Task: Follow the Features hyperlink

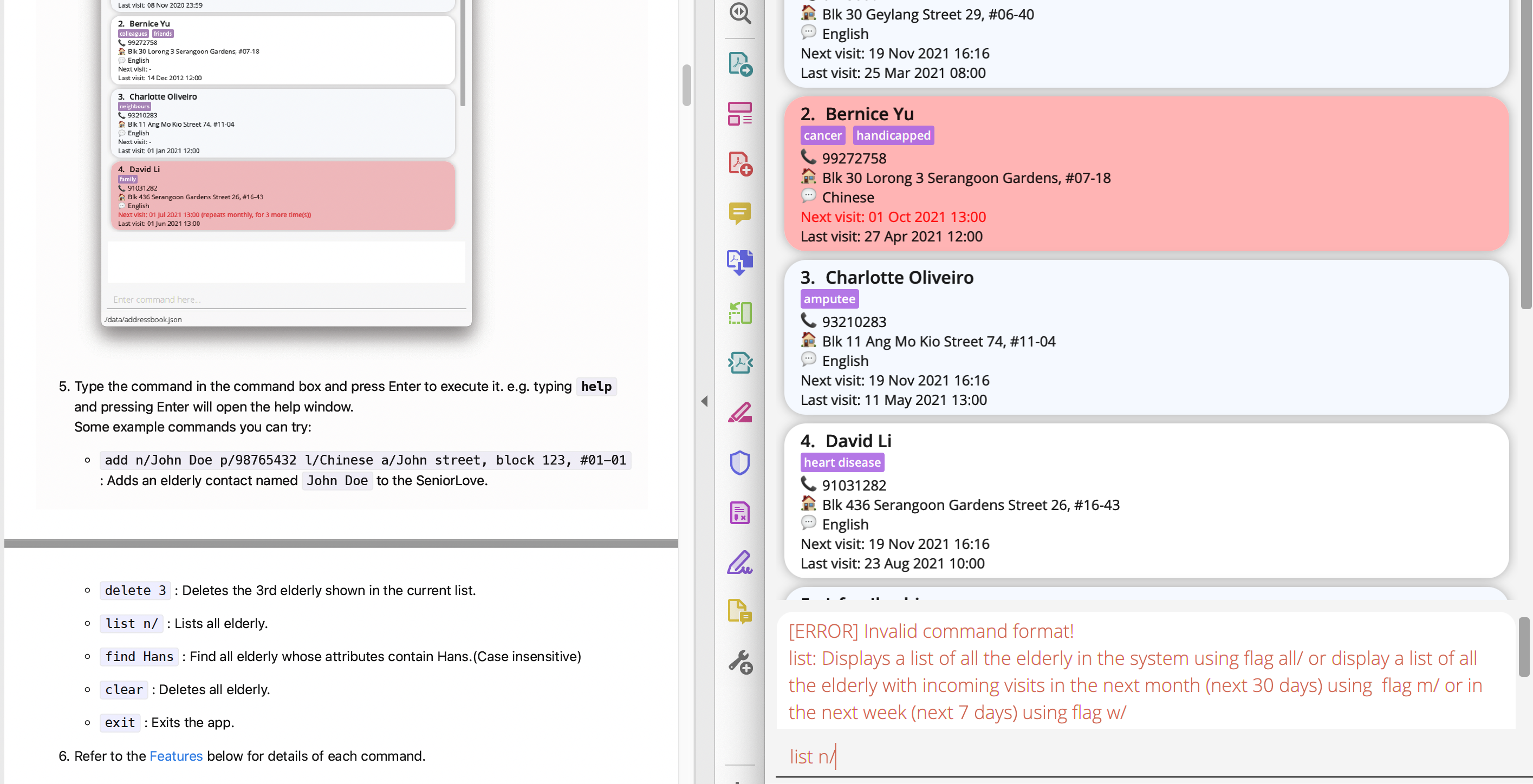Action: click(176, 755)
